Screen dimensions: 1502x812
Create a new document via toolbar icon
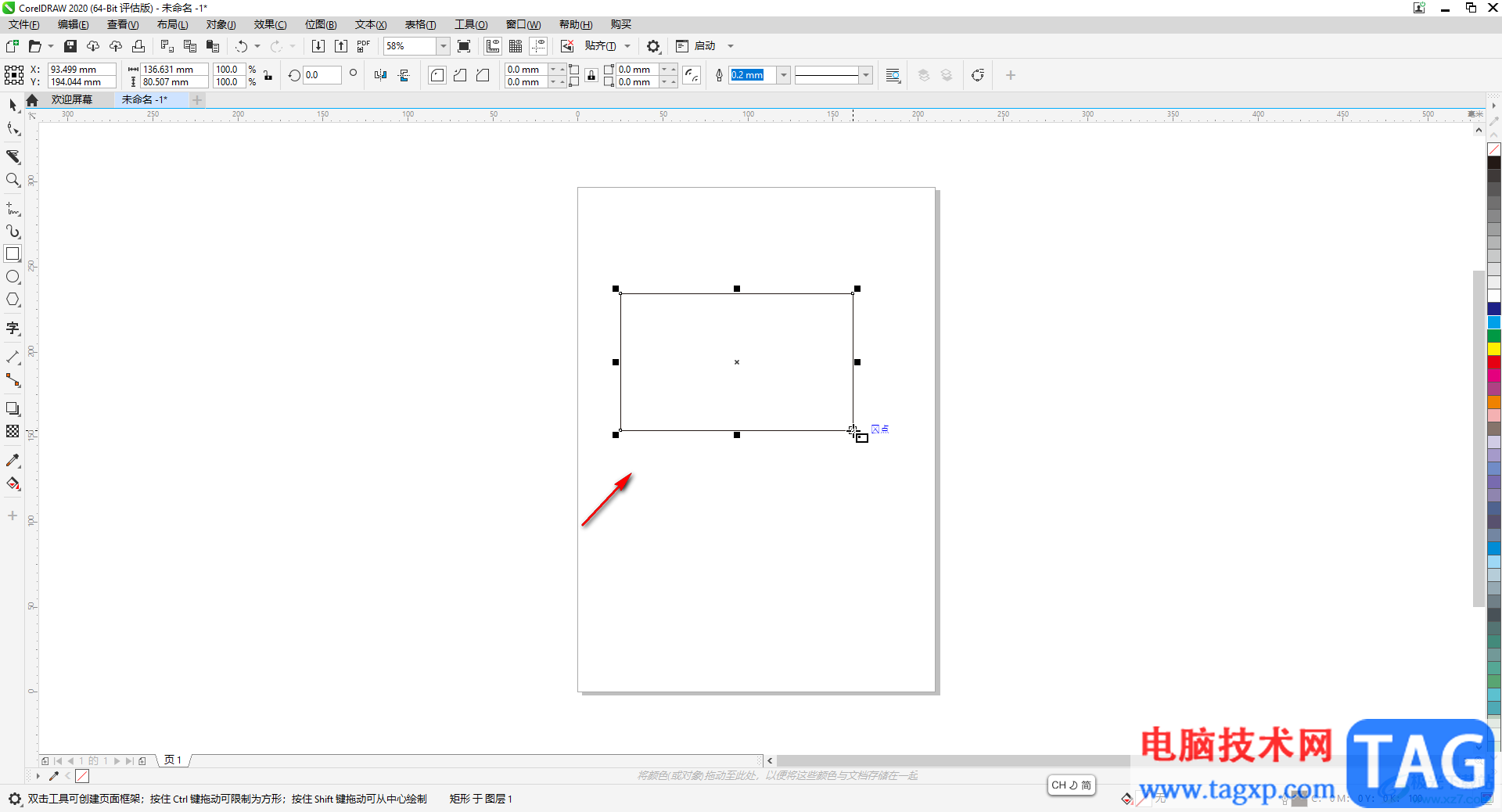(12, 46)
